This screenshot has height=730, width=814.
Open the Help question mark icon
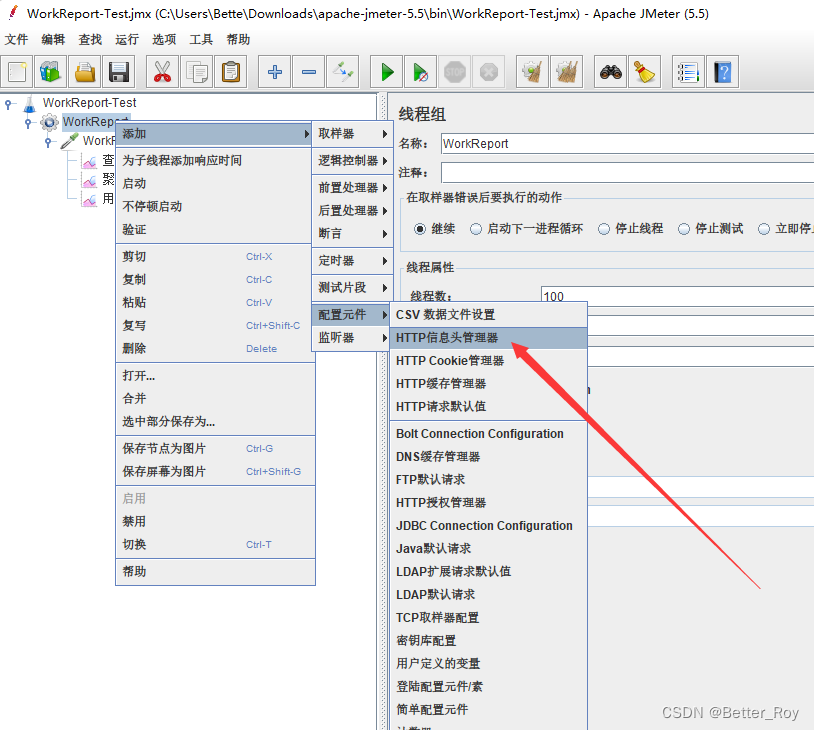723,72
